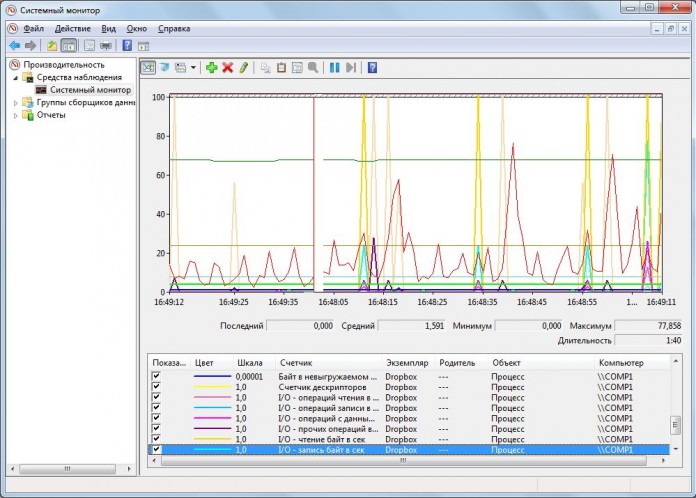Click the View current activity graph icon
This screenshot has height=498, width=696.
[x=148, y=68]
